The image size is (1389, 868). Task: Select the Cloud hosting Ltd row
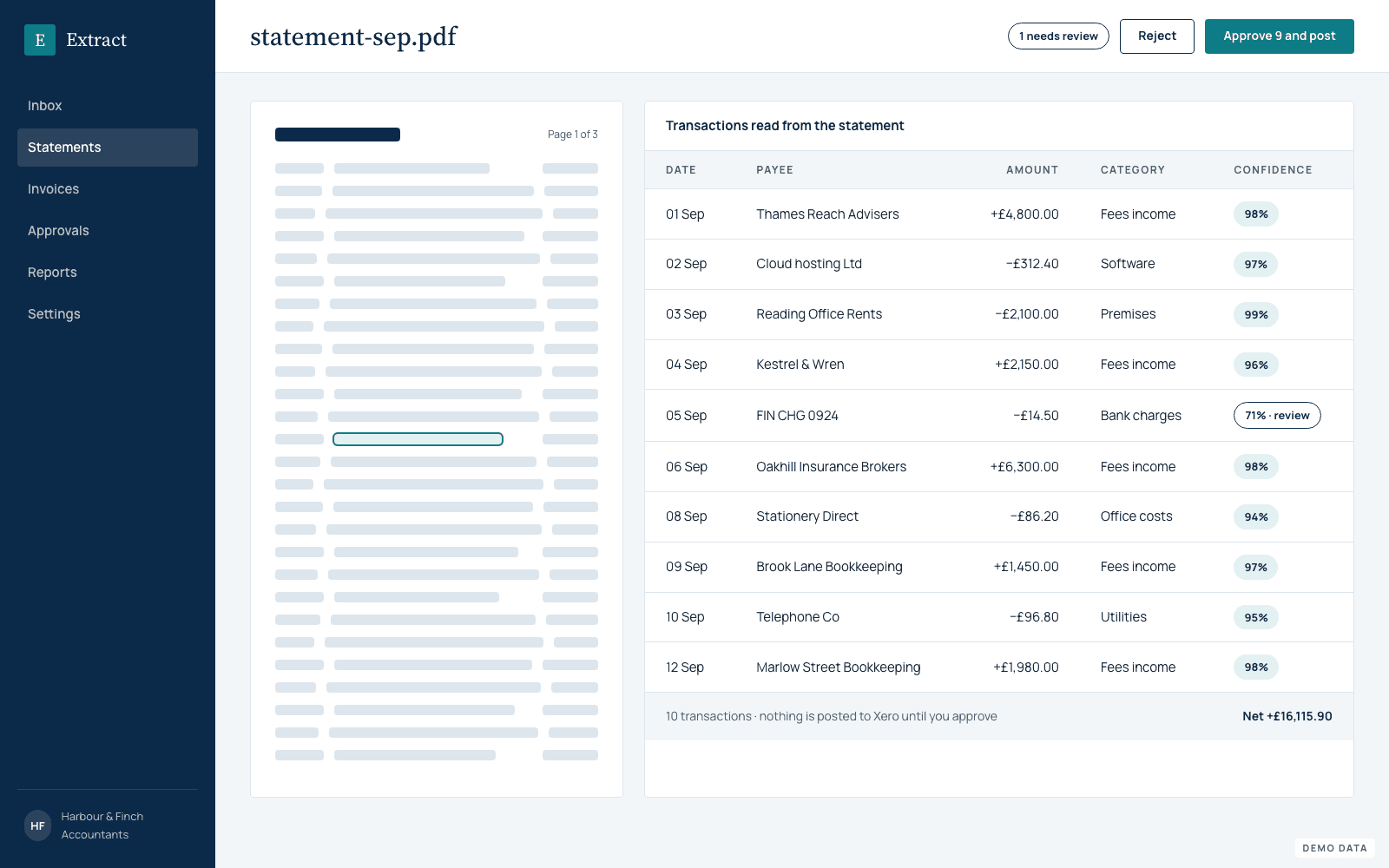[x=999, y=264]
